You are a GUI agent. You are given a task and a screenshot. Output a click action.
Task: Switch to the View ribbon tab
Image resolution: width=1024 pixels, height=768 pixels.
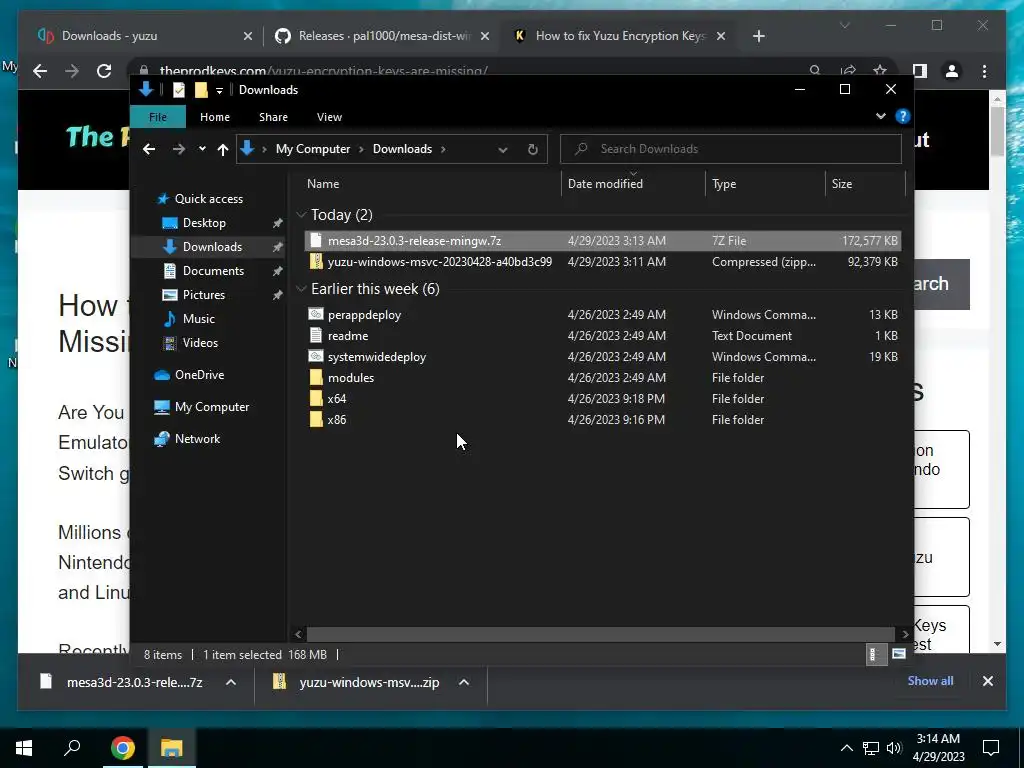click(329, 117)
